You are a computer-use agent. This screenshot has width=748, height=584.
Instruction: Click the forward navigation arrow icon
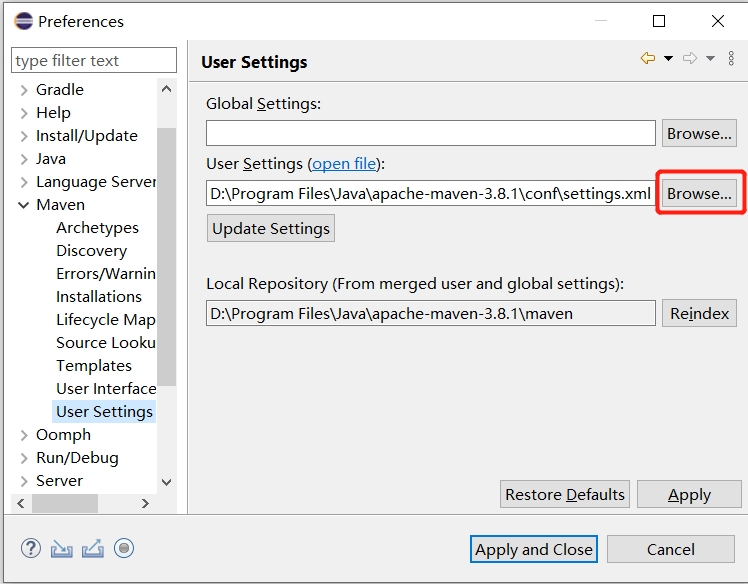689,59
